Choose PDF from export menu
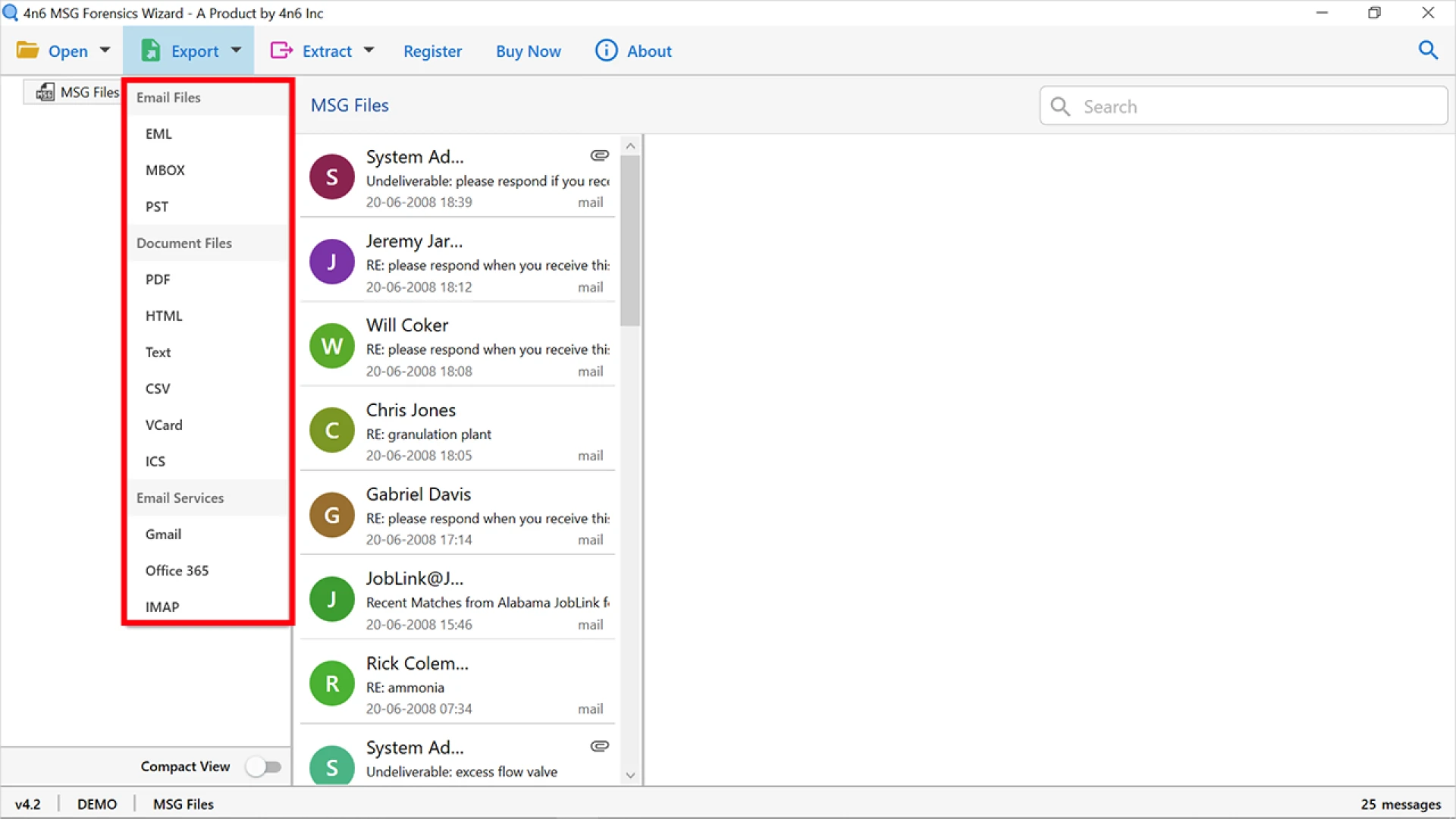This screenshot has width=1456, height=819. point(158,279)
